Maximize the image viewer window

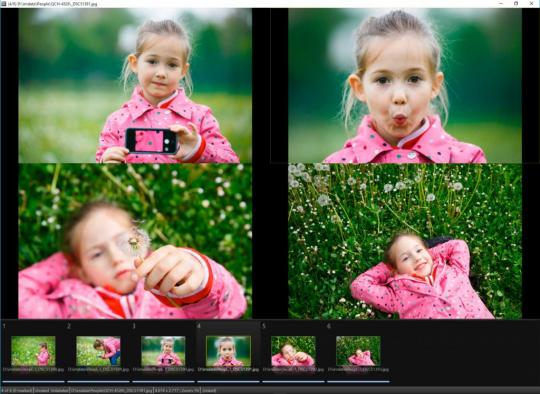click(516, 3)
